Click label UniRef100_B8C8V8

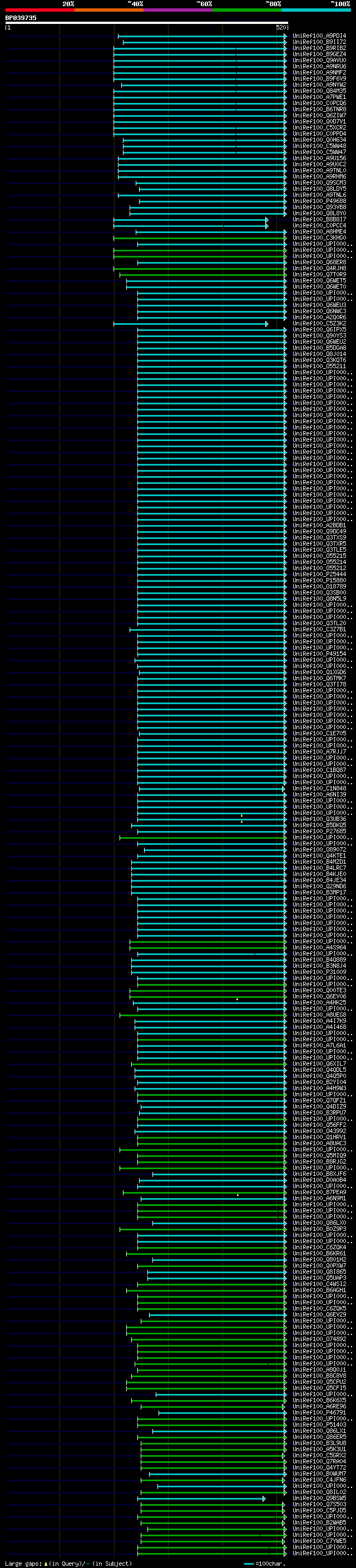[x=319, y=1376]
